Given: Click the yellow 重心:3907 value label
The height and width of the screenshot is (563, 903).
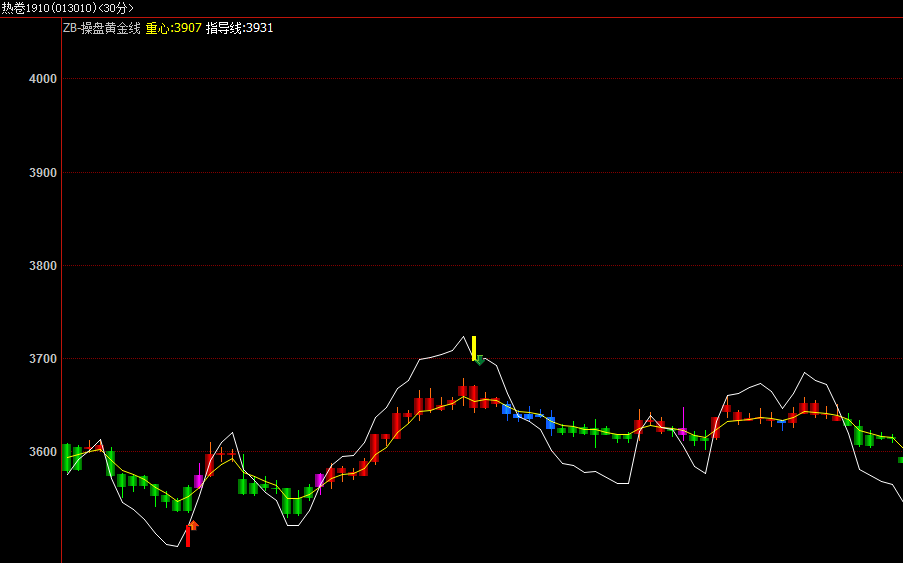Looking at the screenshot, I should click(173, 28).
